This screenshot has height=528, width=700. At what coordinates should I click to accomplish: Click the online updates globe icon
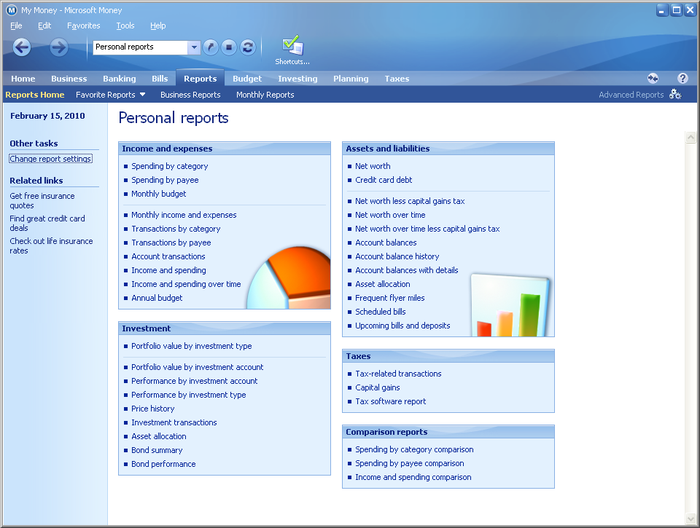click(x=653, y=79)
